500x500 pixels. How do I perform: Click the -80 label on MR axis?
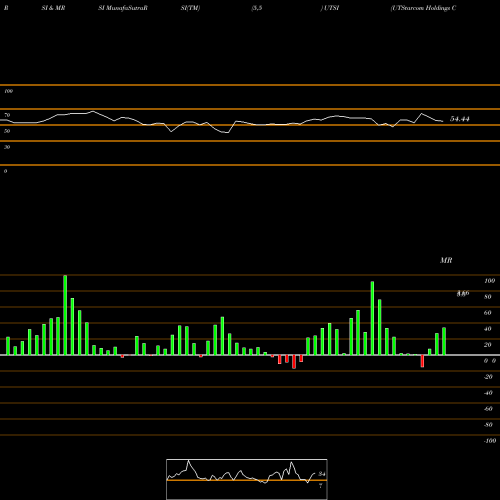coord(488,425)
